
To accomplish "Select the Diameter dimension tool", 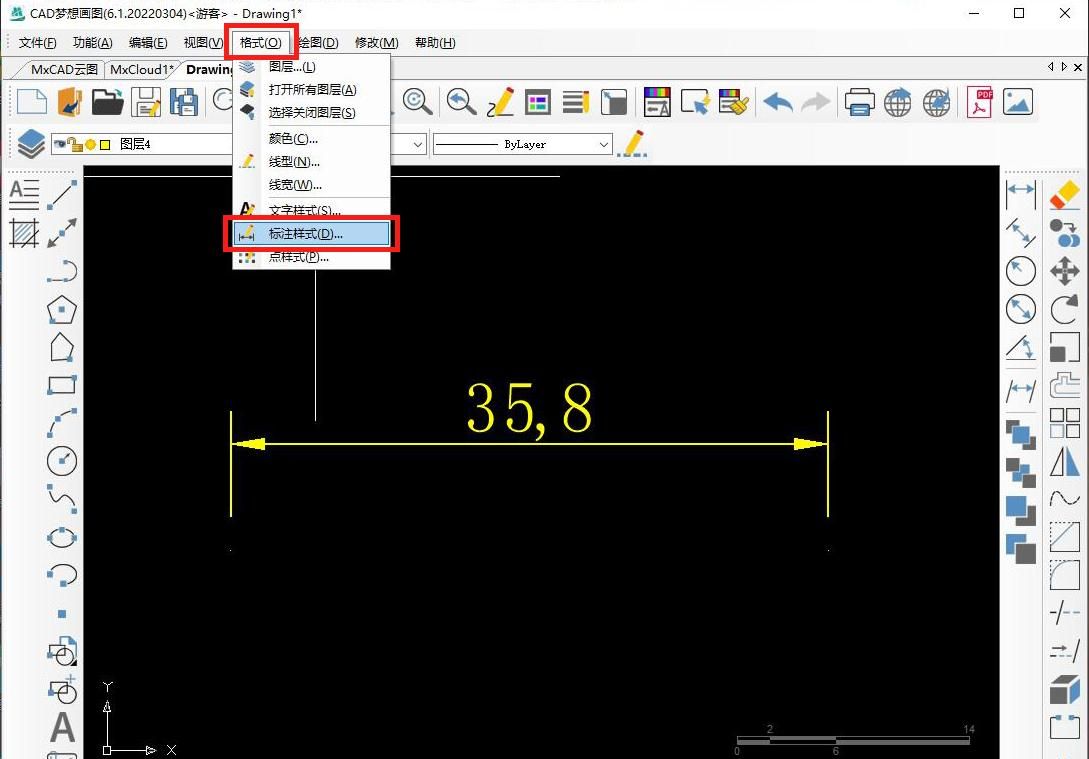I will coord(1021,310).
